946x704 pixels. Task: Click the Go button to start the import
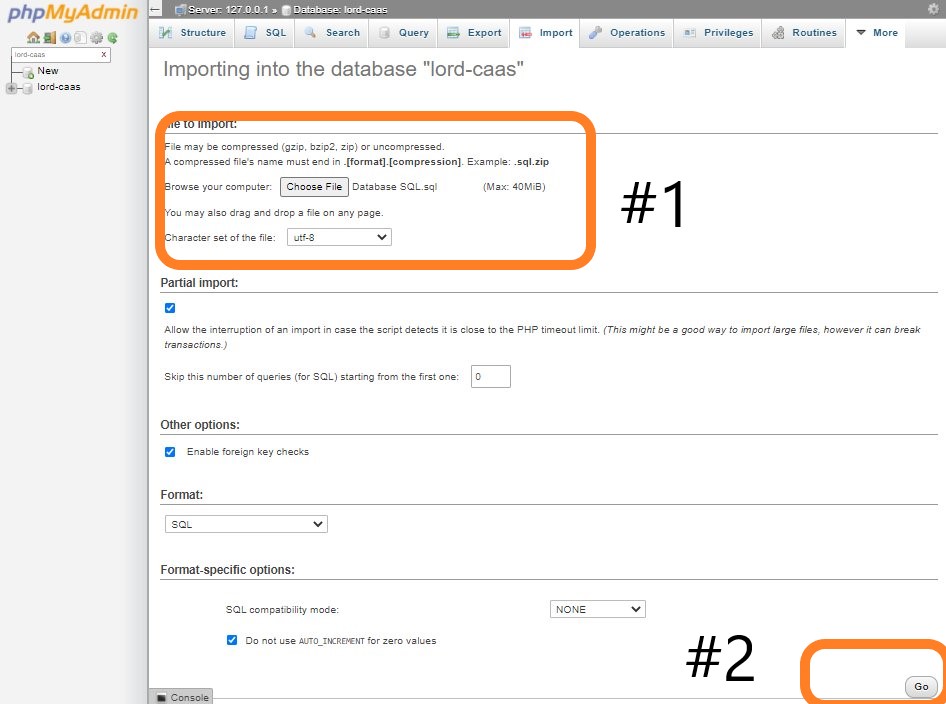pyautogui.click(x=920, y=686)
